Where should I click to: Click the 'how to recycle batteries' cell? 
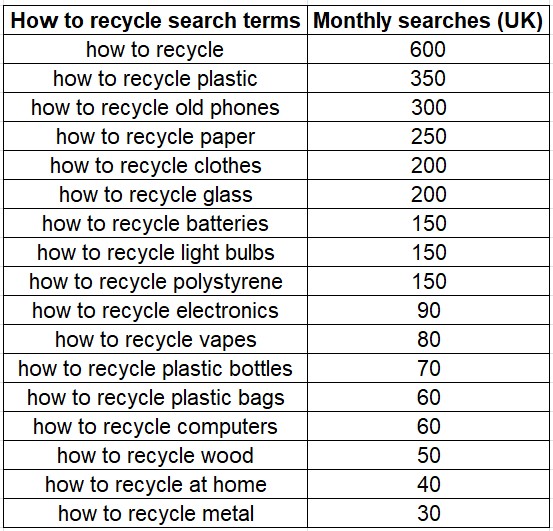point(155,223)
